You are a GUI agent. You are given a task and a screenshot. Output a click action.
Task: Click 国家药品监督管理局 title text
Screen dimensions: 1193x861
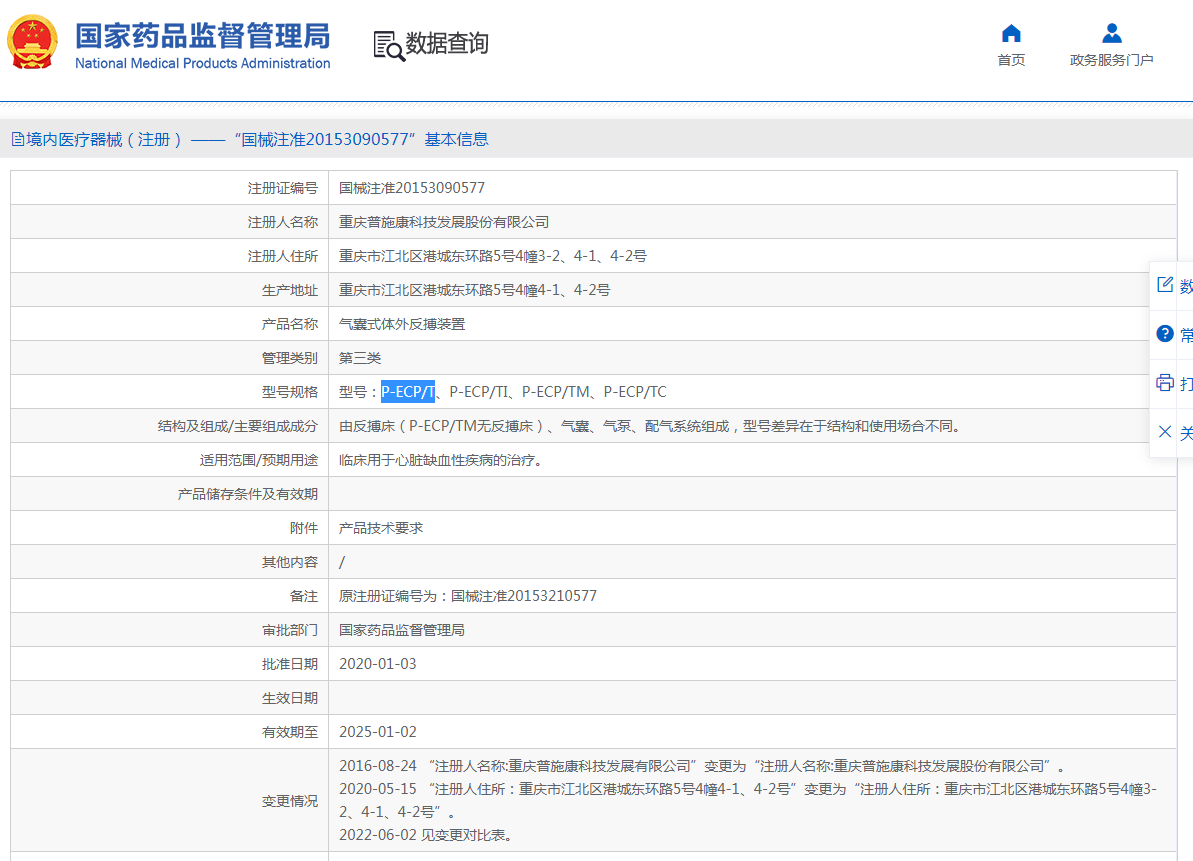coord(202,36)
